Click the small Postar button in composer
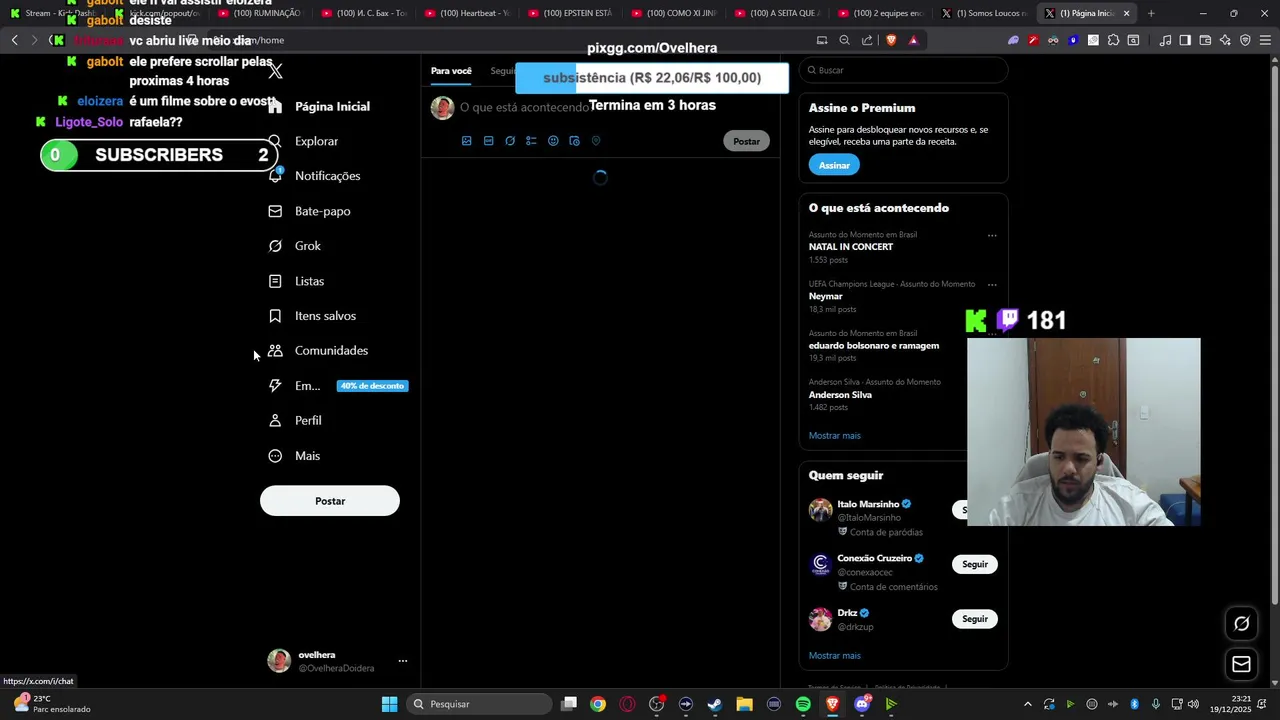Screen dimensions: 1280x720 [x=746, y=141]
